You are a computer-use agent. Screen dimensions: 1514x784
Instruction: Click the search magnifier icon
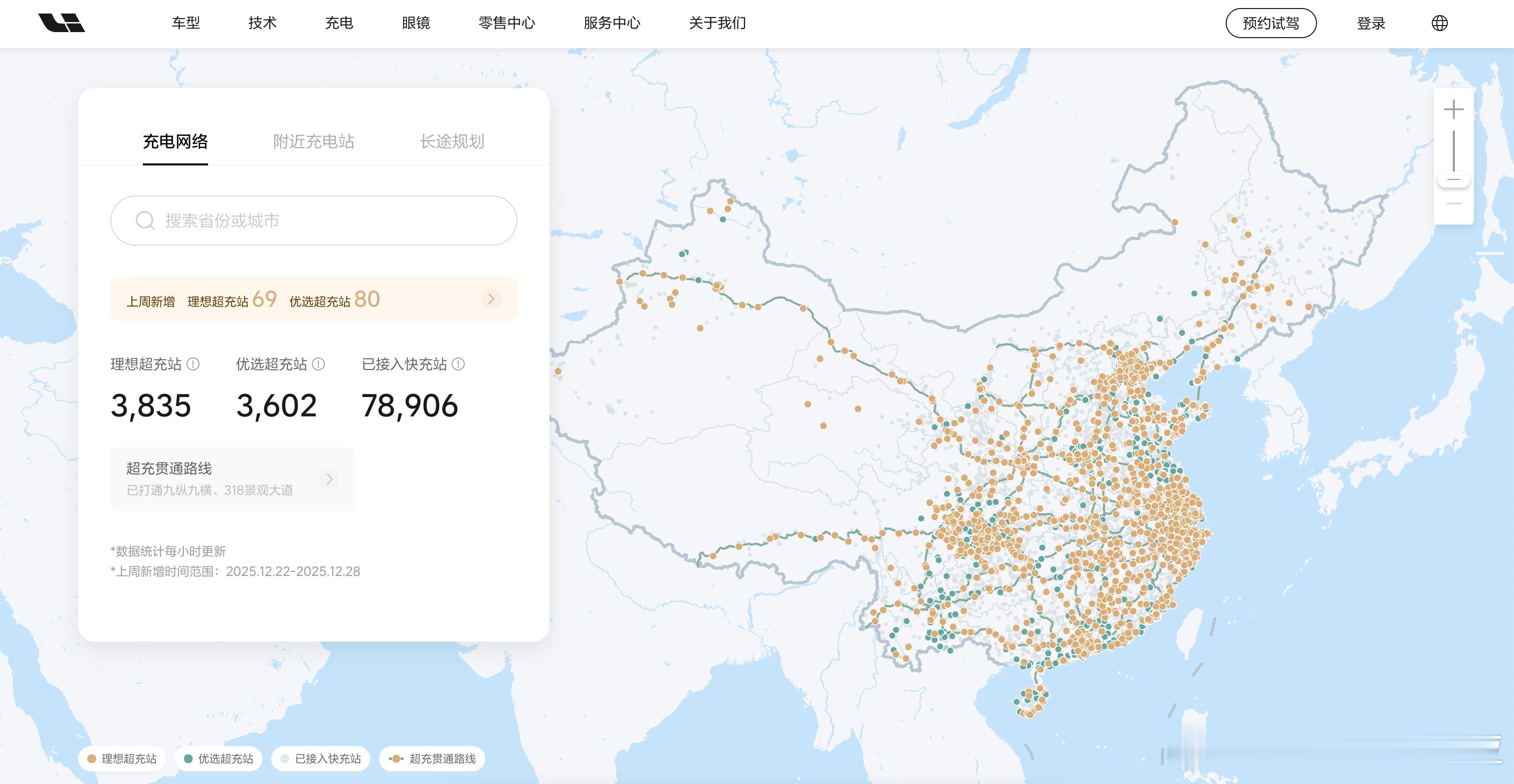tap(144, 221)
